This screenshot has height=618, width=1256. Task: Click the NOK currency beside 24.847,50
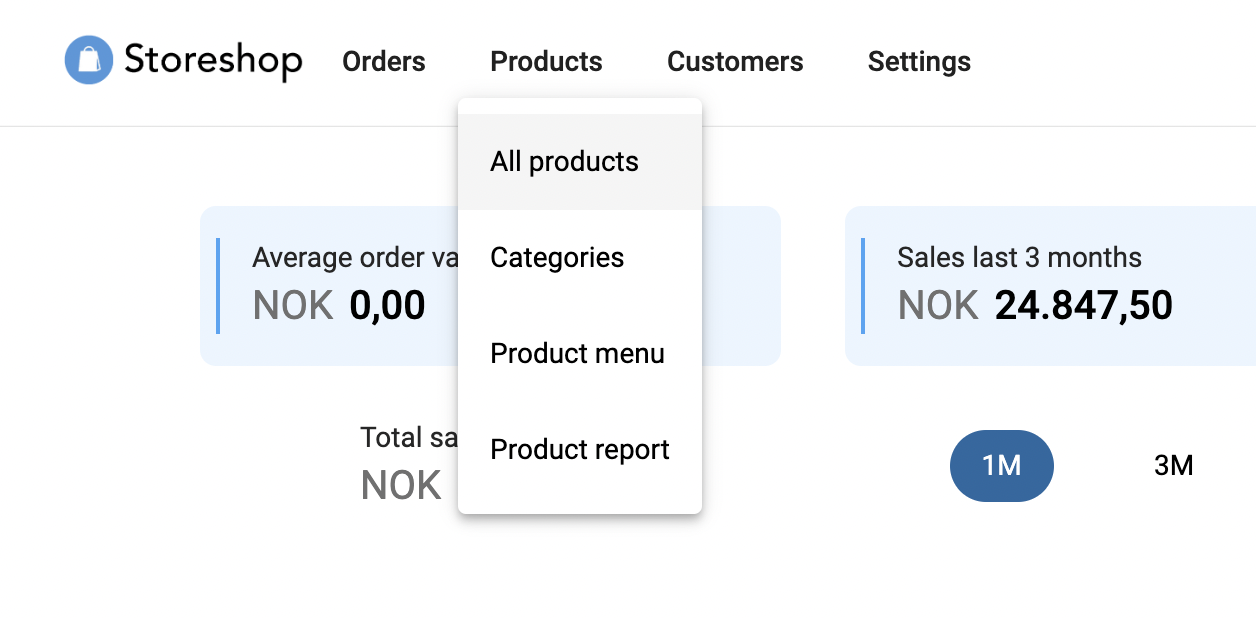pyautogui.click(x=938, y=305)
